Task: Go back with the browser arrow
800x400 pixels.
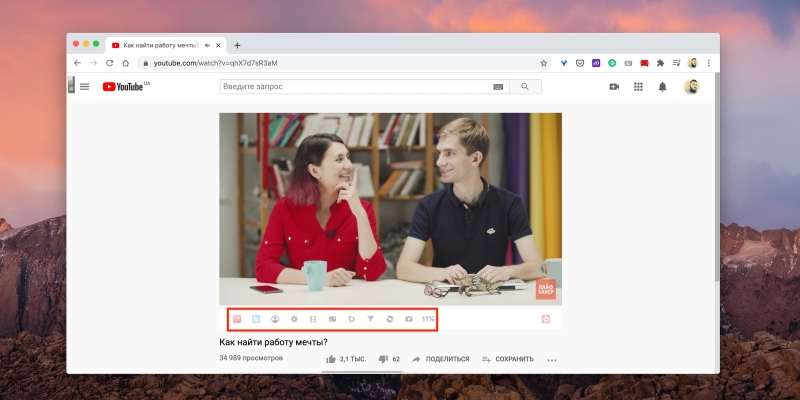Action: pyautogui.click(x=77, y=63)
